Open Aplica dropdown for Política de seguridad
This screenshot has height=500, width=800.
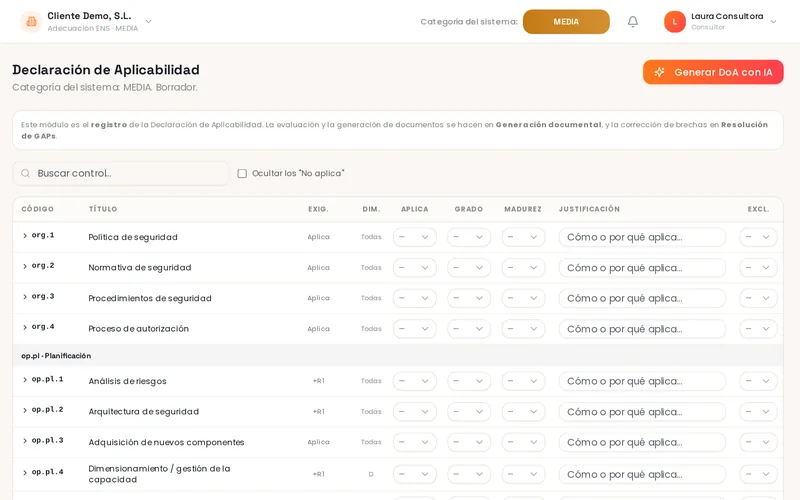415,237
